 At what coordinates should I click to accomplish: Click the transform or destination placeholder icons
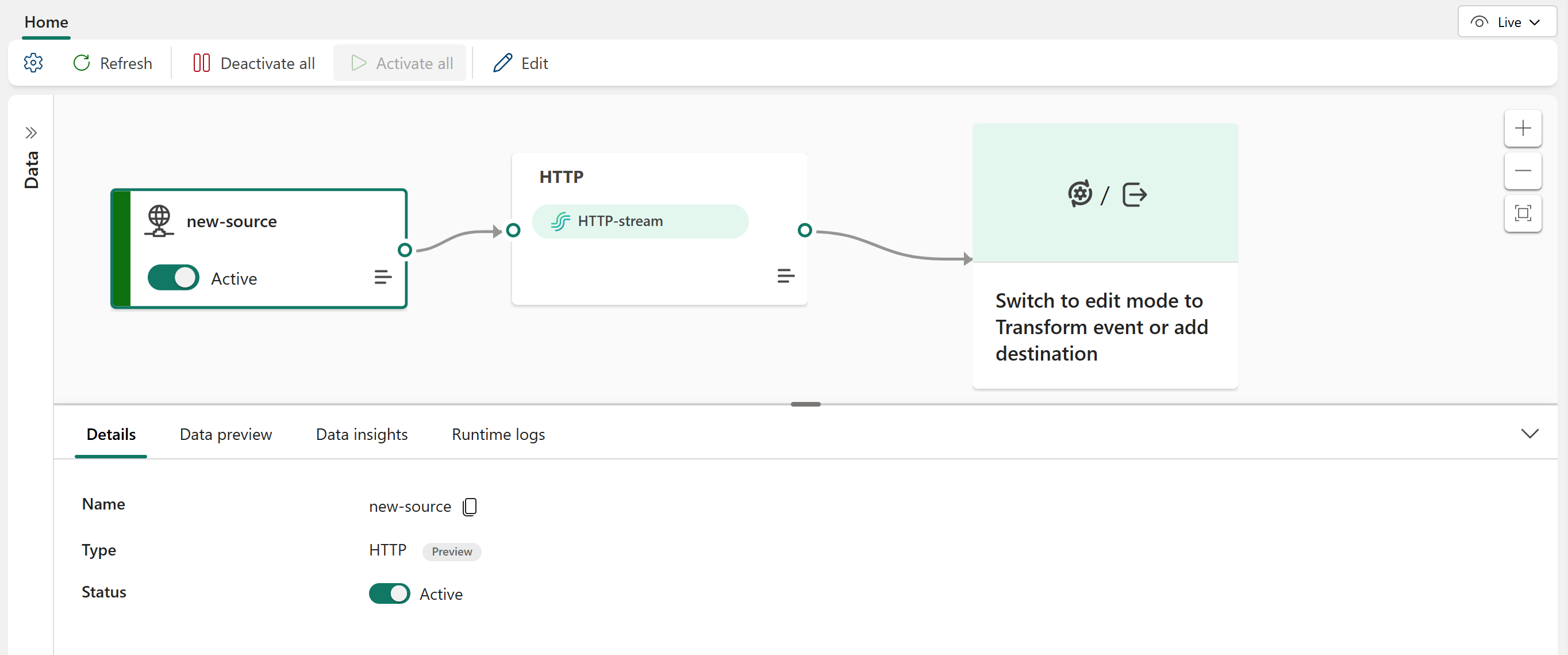click(x=1105, y=194)
